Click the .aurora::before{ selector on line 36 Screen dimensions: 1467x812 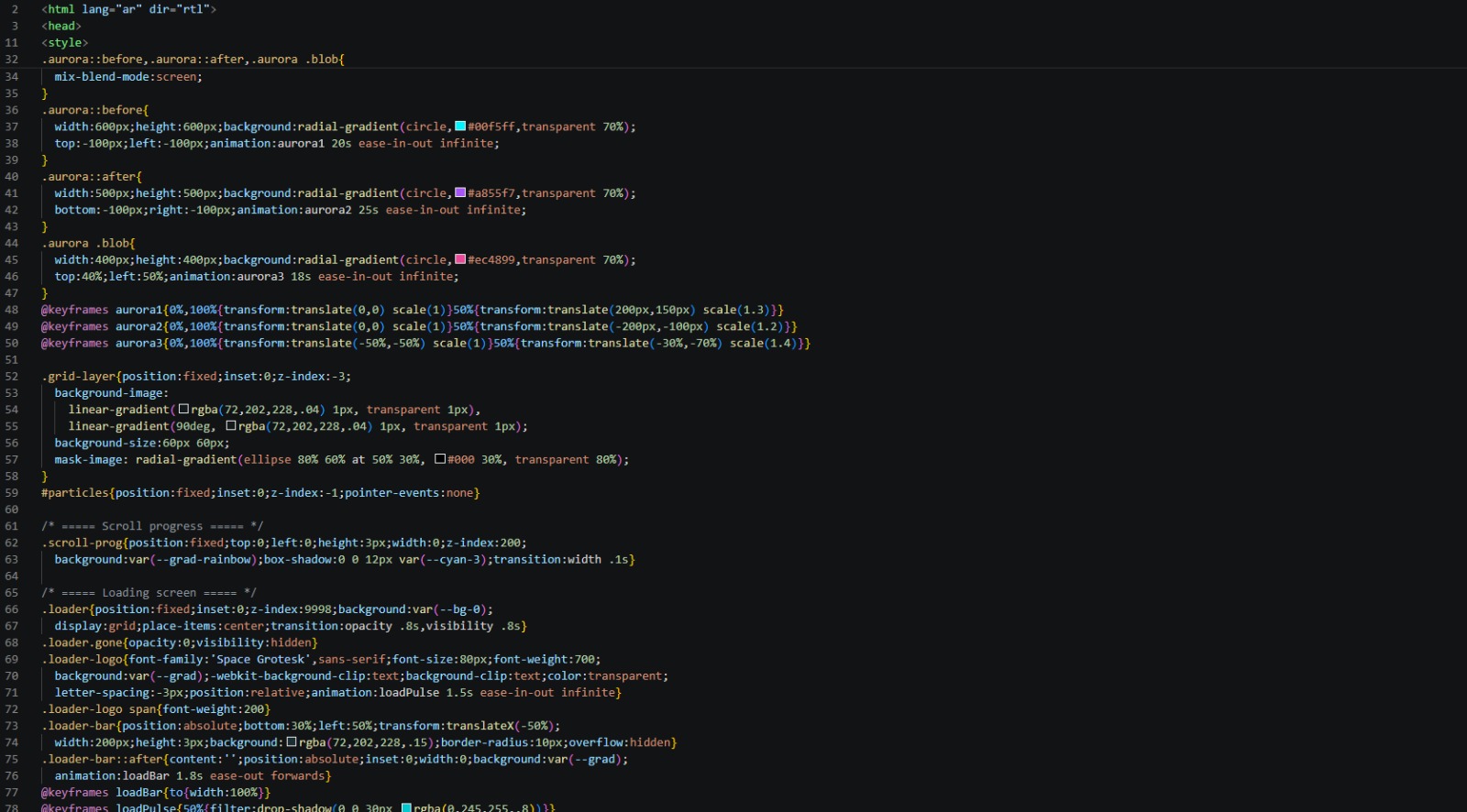(x=94, y=110)
